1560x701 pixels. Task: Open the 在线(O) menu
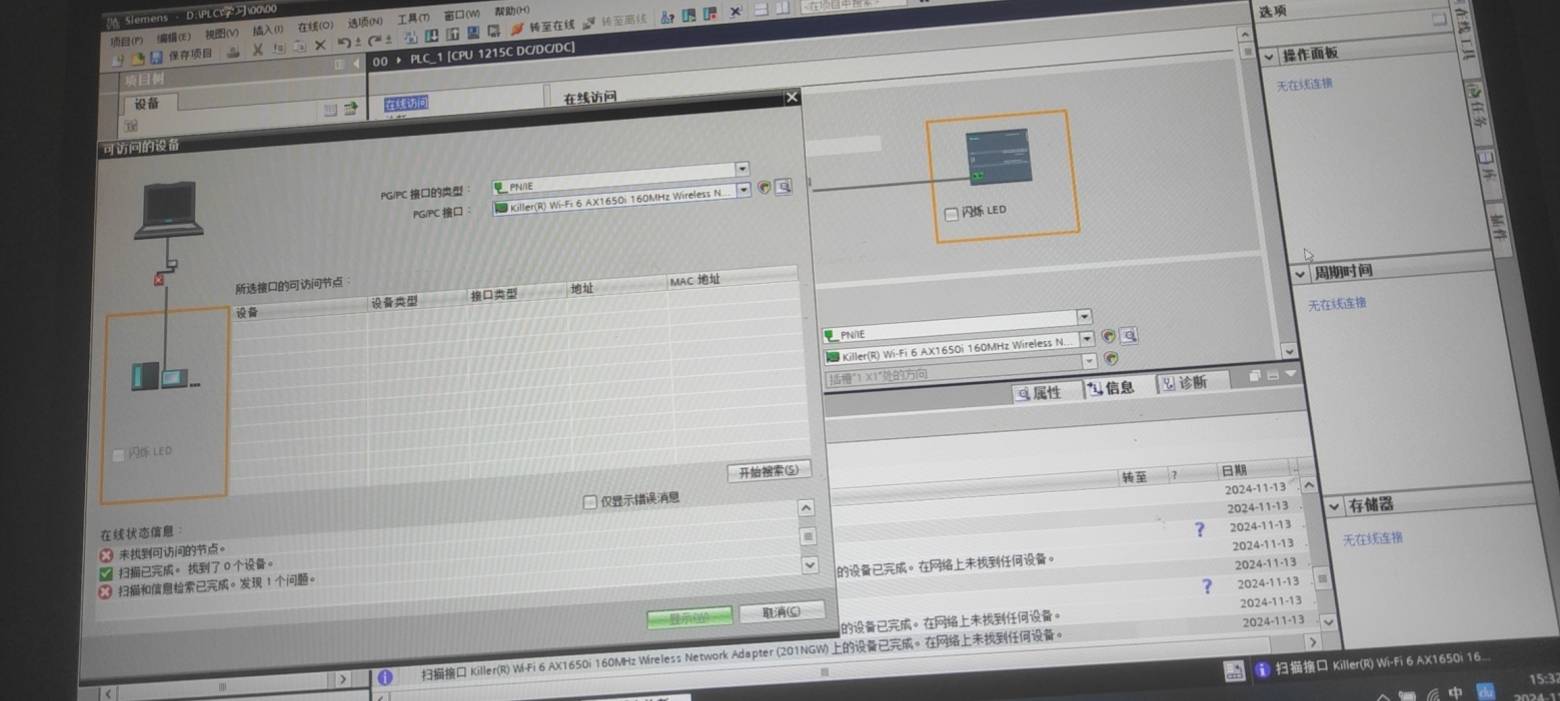coord(315,26)
